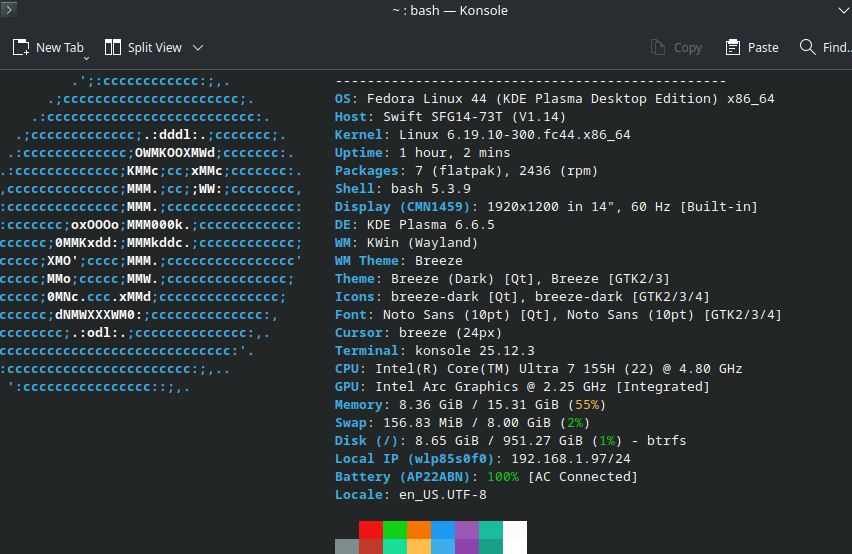This screenshot has width=852, height=554.
Task: Click the WM Theme value Breeze
Action: [x=438, y=260]
